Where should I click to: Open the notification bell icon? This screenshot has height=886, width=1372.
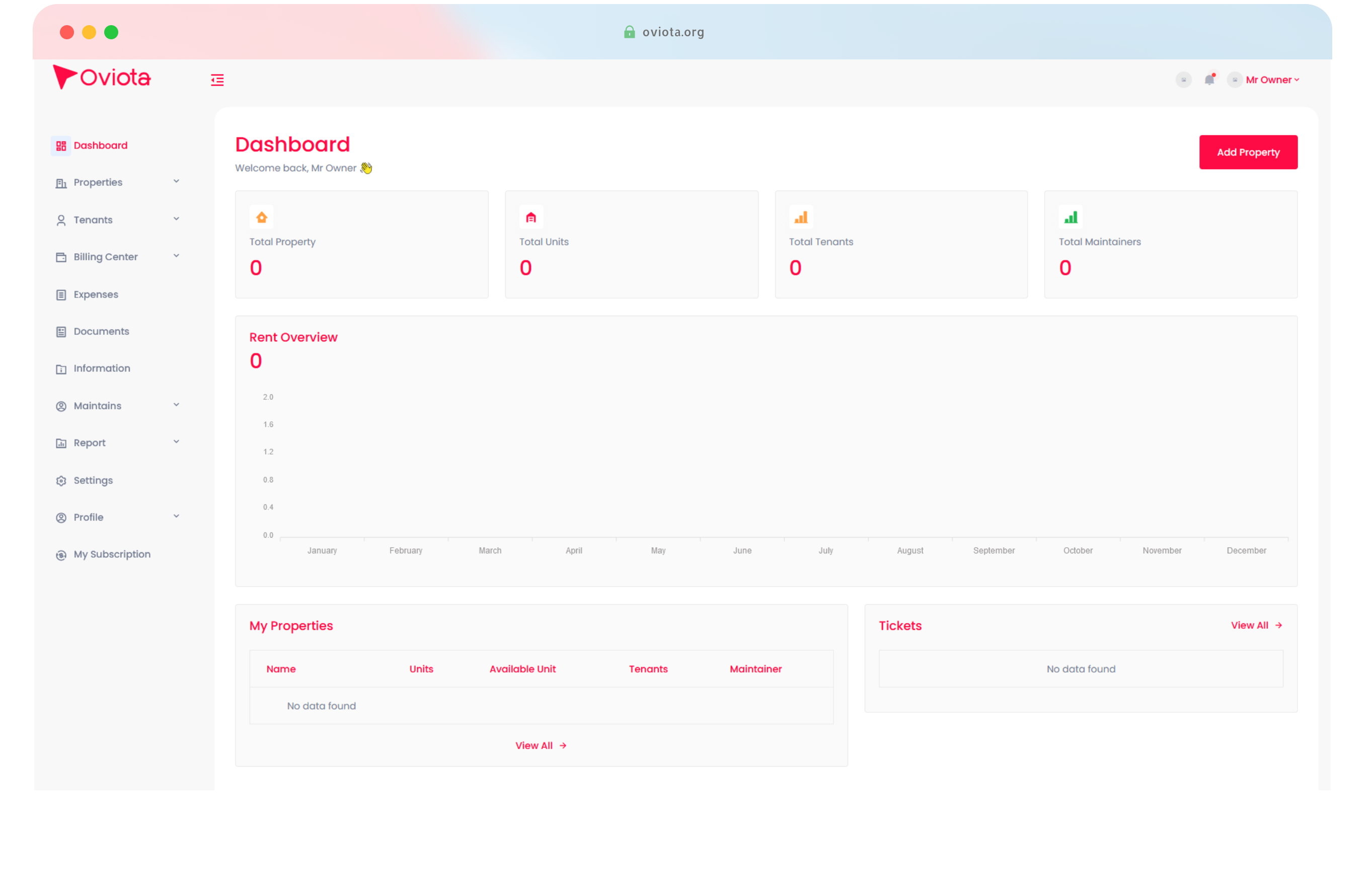(1209, 80)
